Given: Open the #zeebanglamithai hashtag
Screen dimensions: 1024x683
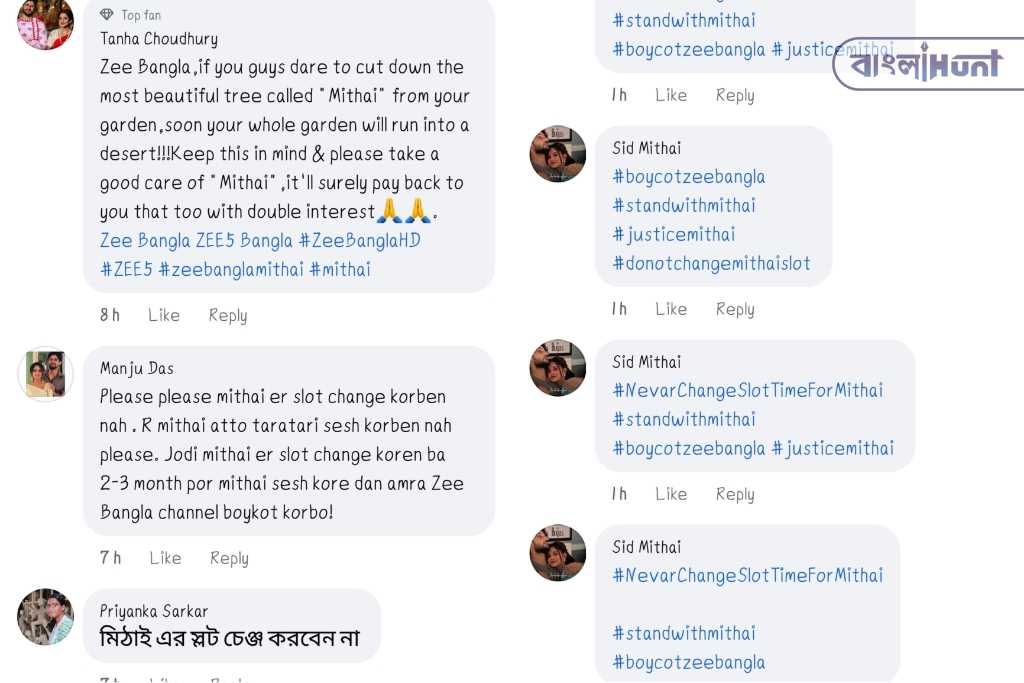Looking at the screenshot, I should (231, 269).
